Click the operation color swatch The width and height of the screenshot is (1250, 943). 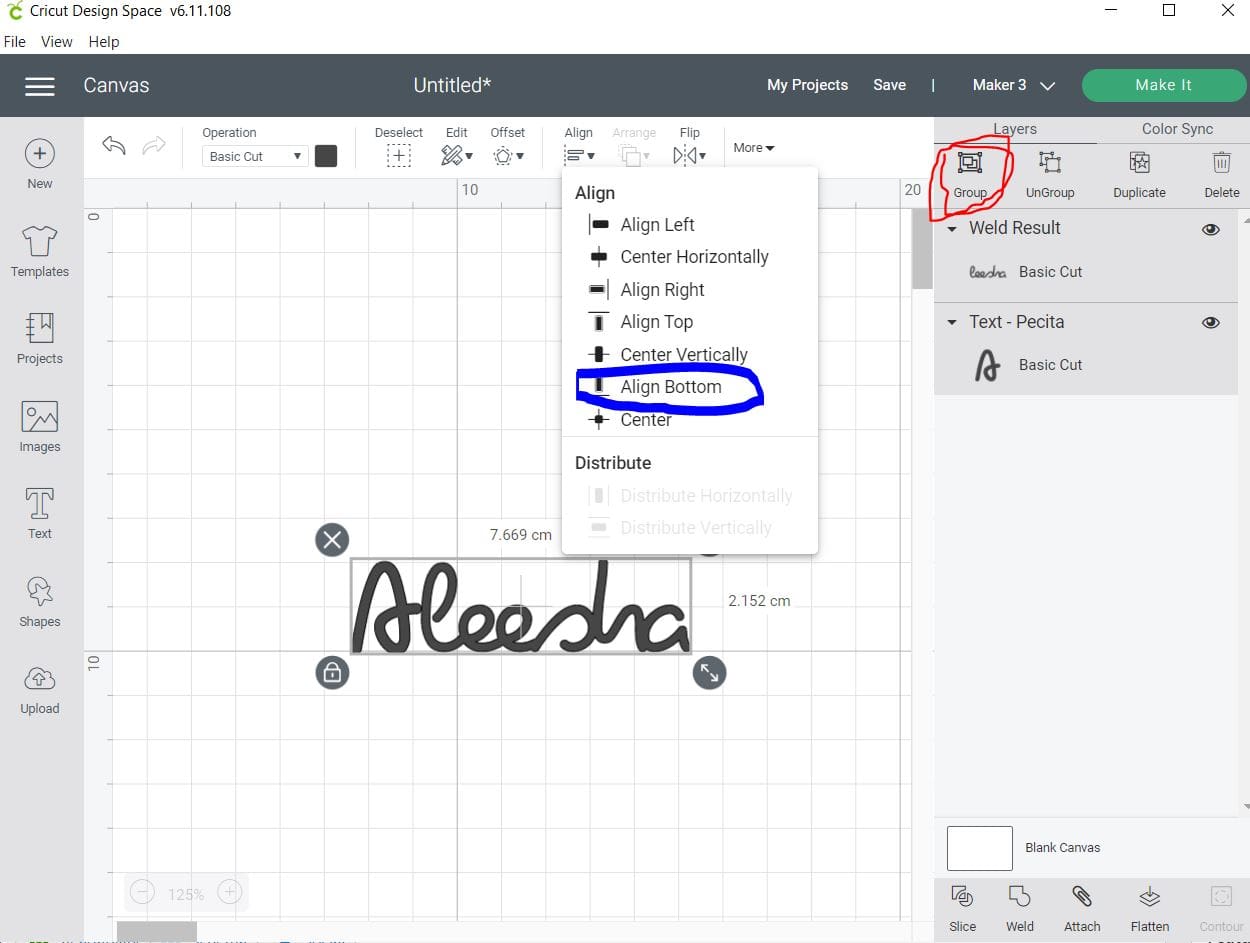click(x=326, y=156)
